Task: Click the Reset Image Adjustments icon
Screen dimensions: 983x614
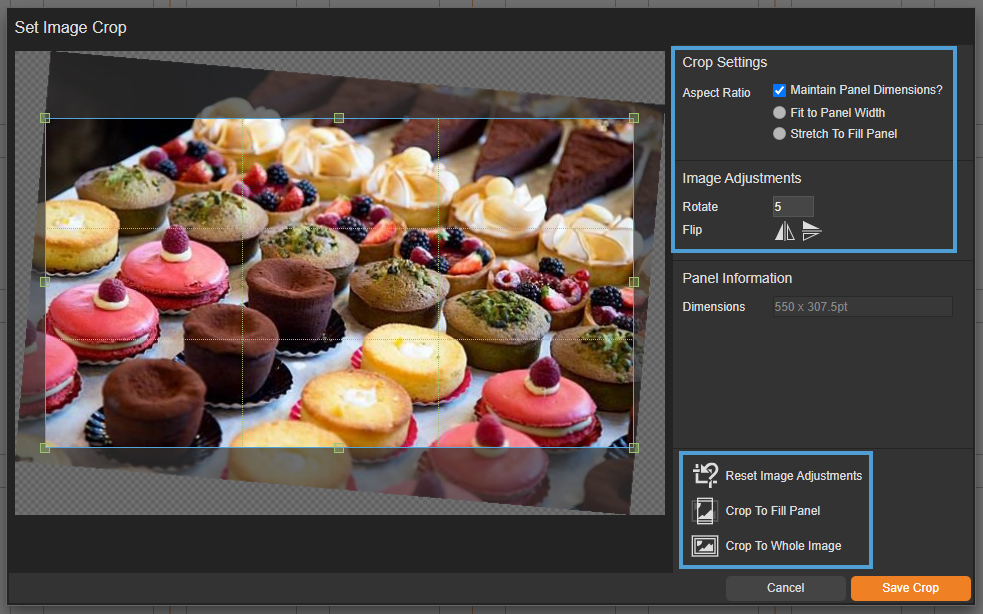Action: [706, 475]
